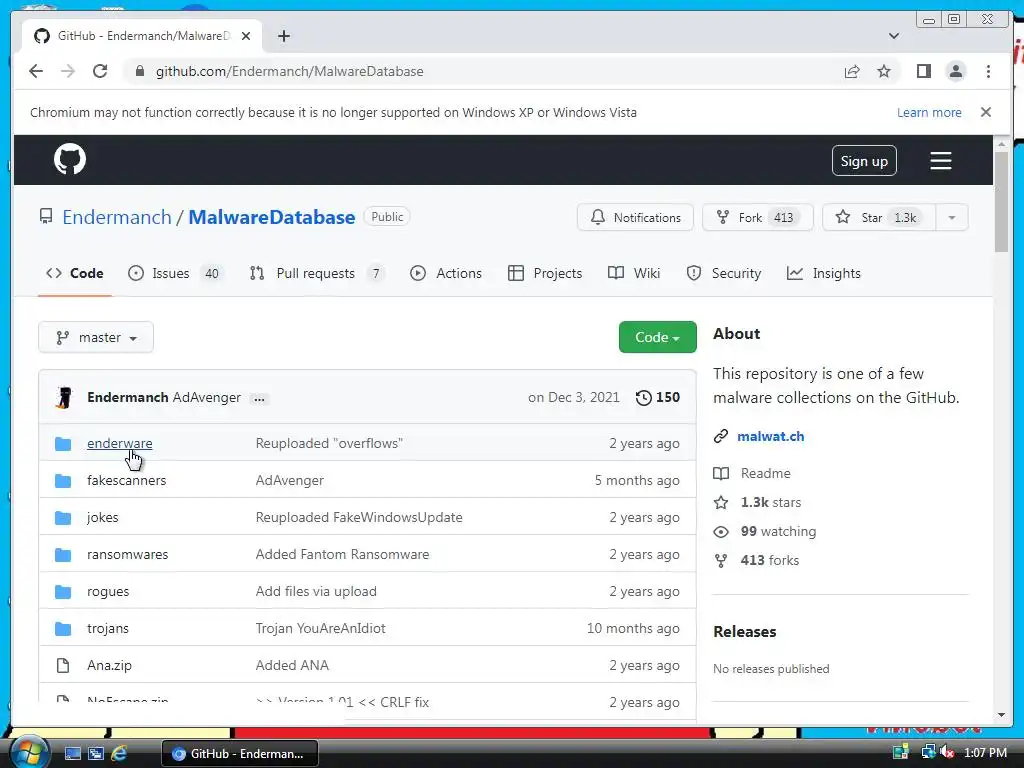
Task: Open the Endermanch owner link
Action: tap(117, 217)
